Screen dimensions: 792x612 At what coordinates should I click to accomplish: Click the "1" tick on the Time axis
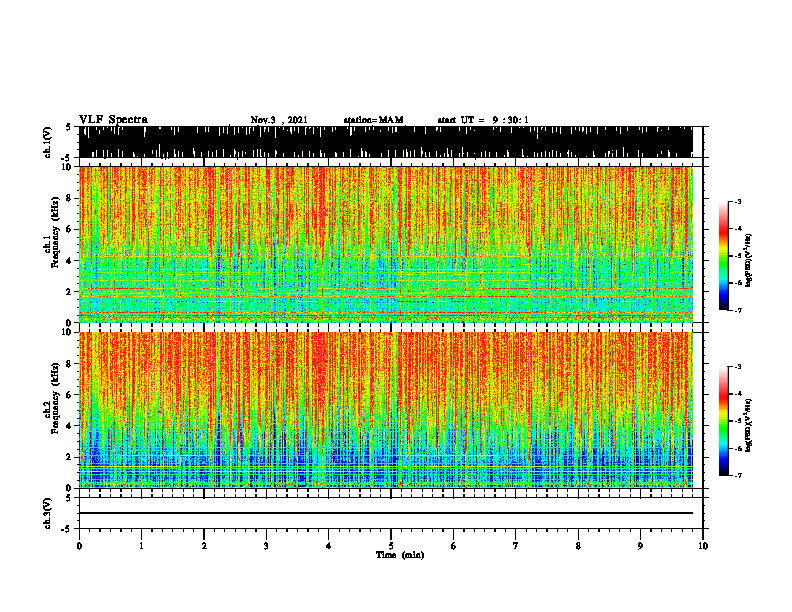141,546
